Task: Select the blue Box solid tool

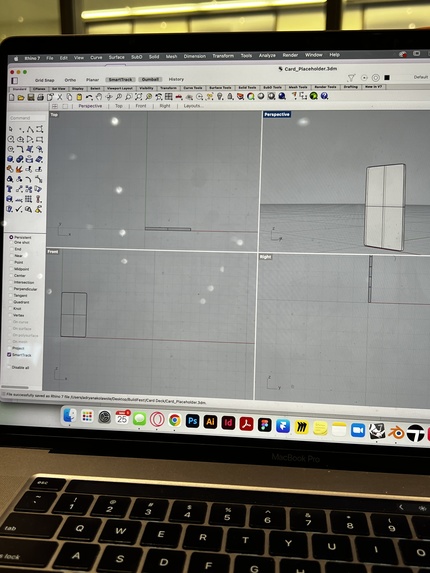Action: coord(10,159)
